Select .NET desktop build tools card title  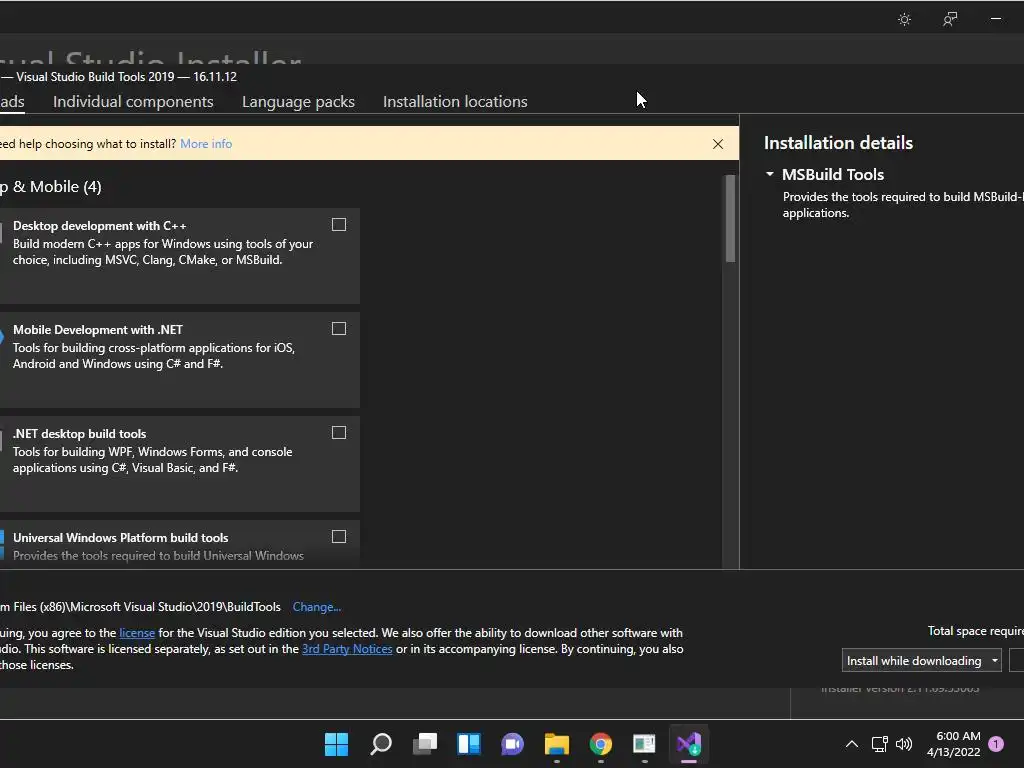[80, 434]
